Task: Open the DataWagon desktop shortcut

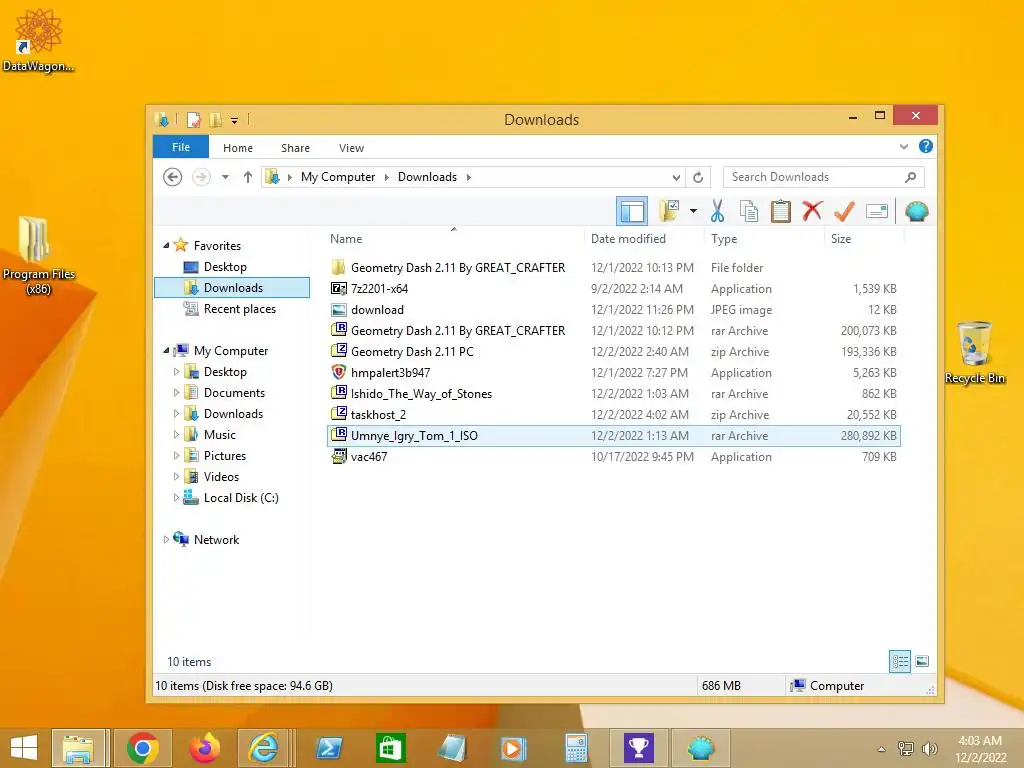Action: pyautogui.click(x=38, y=40)
